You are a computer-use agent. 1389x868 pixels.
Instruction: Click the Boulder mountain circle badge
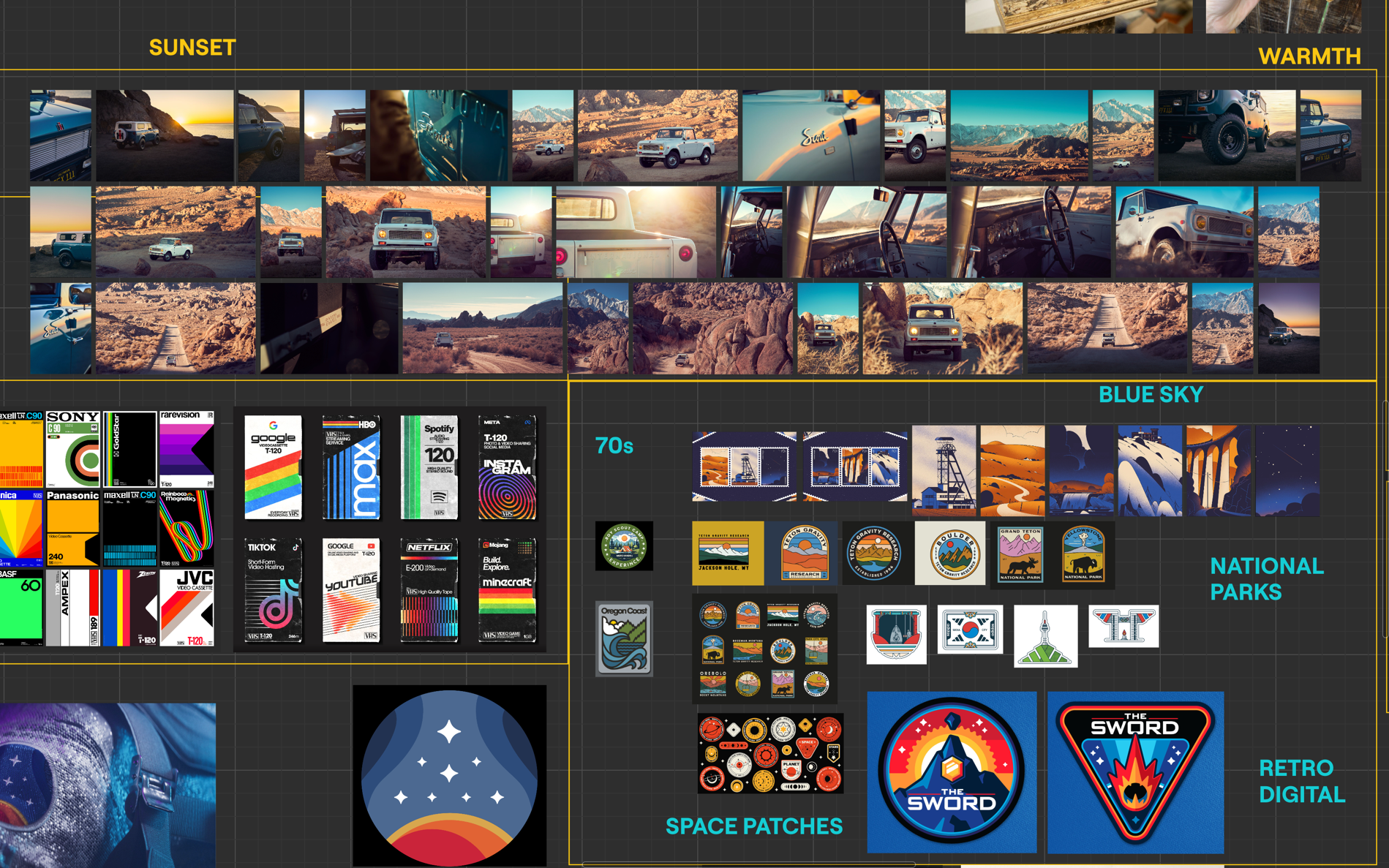(949, 554)
